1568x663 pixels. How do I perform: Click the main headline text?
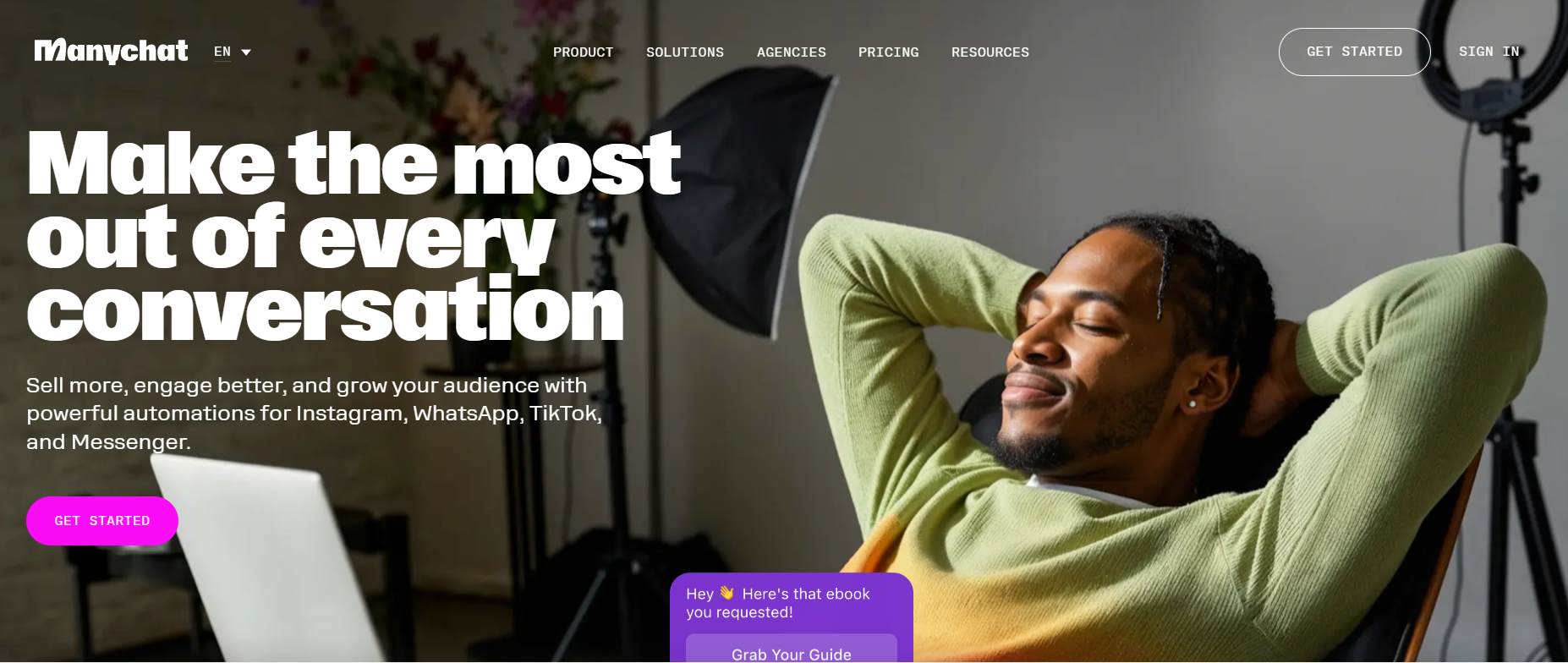click(354, 237)
